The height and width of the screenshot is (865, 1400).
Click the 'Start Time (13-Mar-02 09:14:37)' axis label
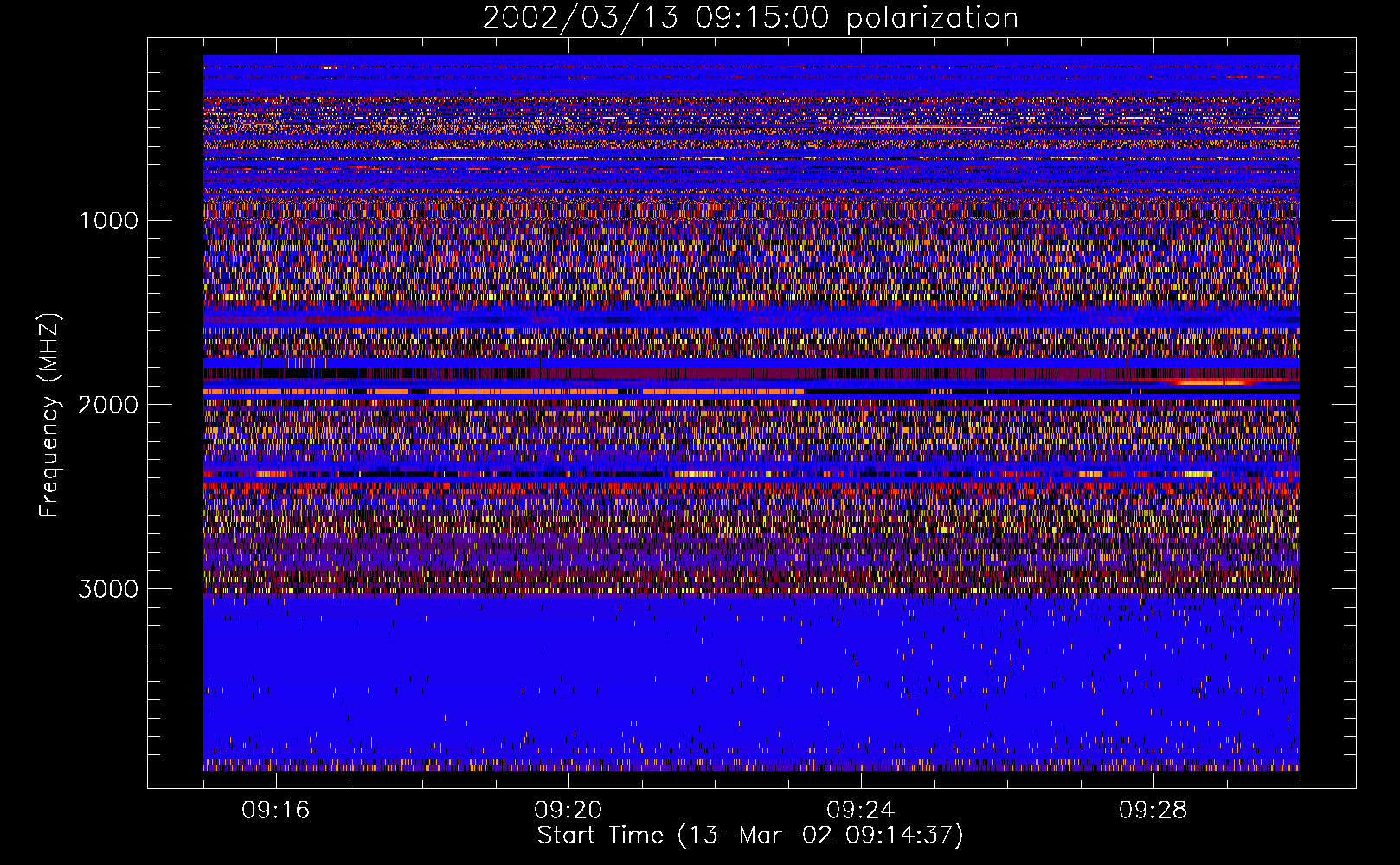point(750,836)
